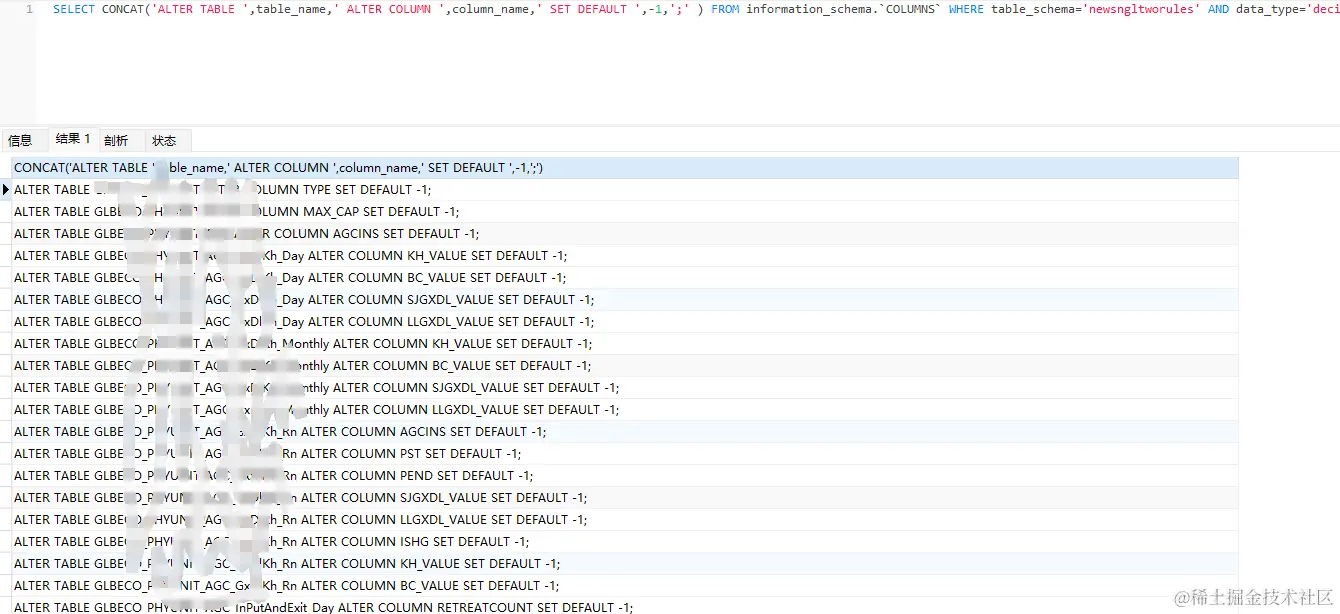
Task: Select the 结果 1 tab
Action: (73, 140)
